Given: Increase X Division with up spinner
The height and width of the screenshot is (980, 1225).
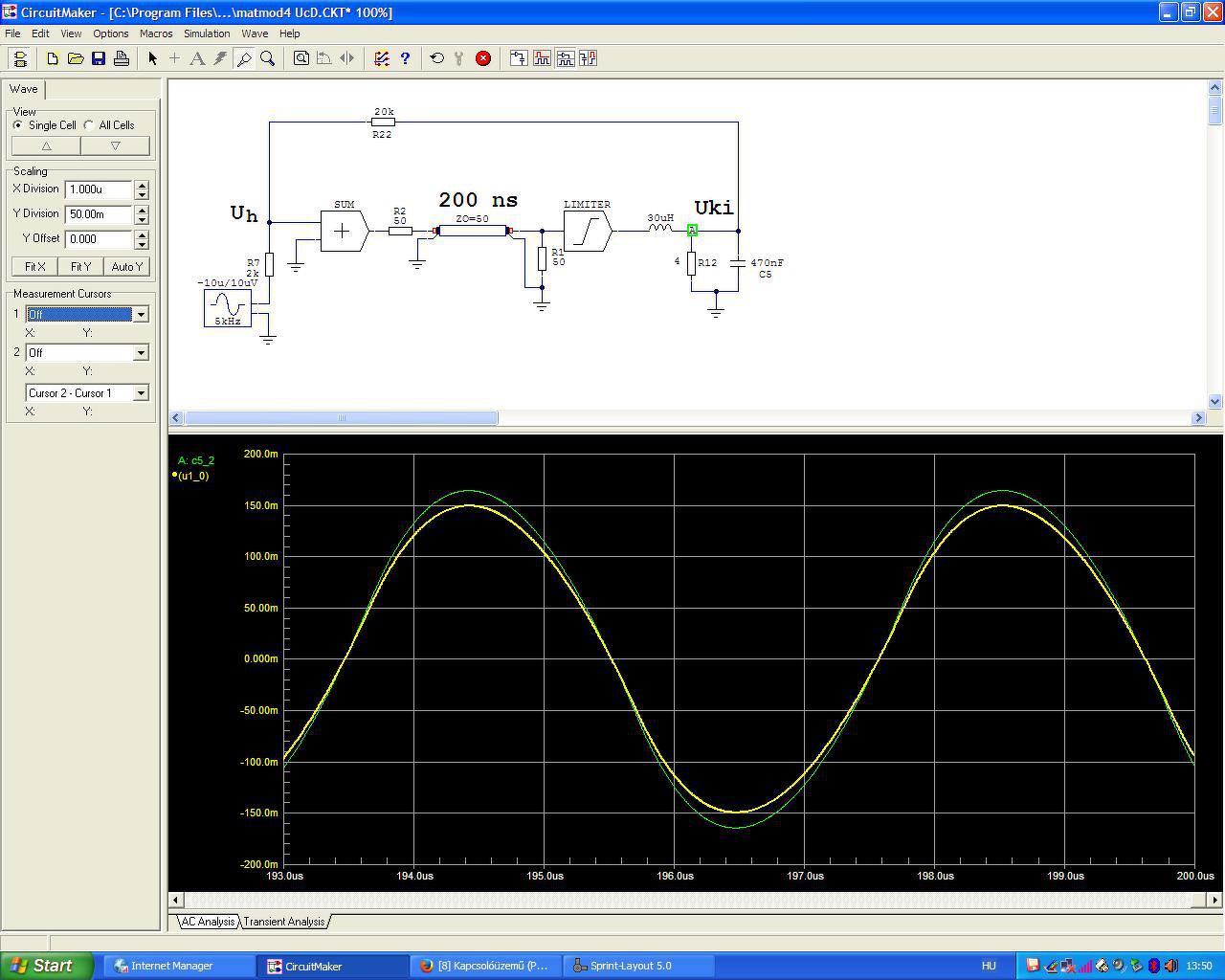Looking at the screenshot, I should click(x=142, y=185).
